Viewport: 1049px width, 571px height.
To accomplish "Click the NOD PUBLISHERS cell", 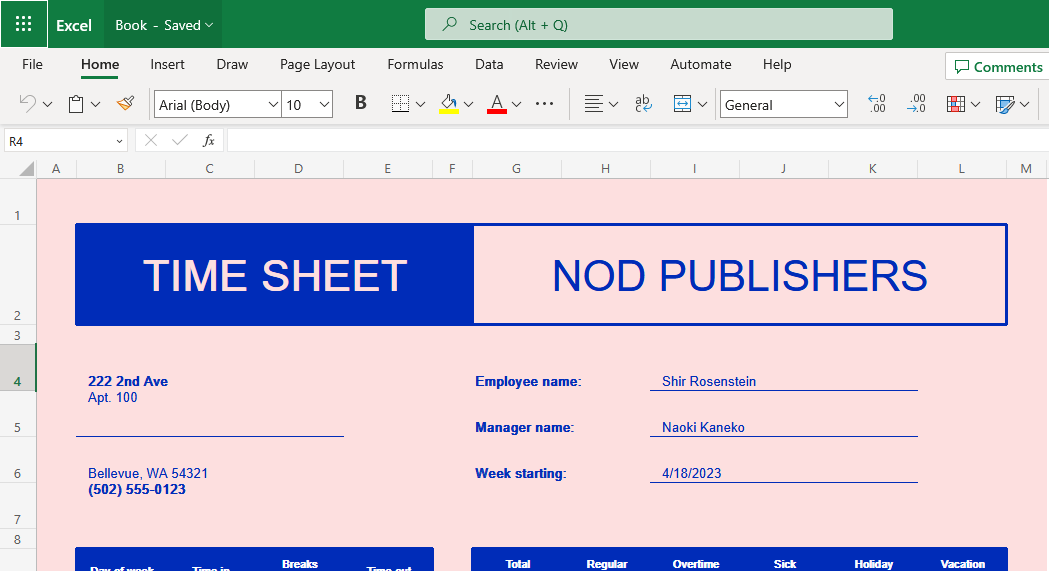I will (x=740, y=275).
